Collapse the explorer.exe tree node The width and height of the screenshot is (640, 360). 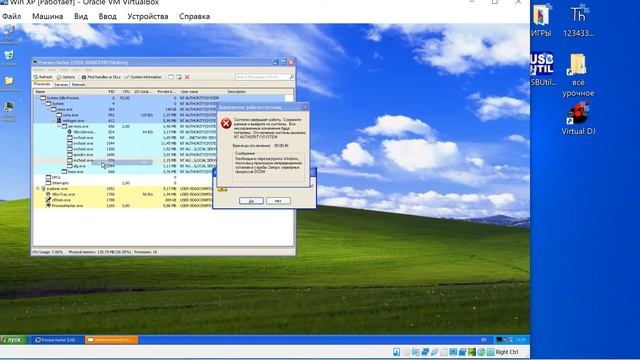pos(38,189)
